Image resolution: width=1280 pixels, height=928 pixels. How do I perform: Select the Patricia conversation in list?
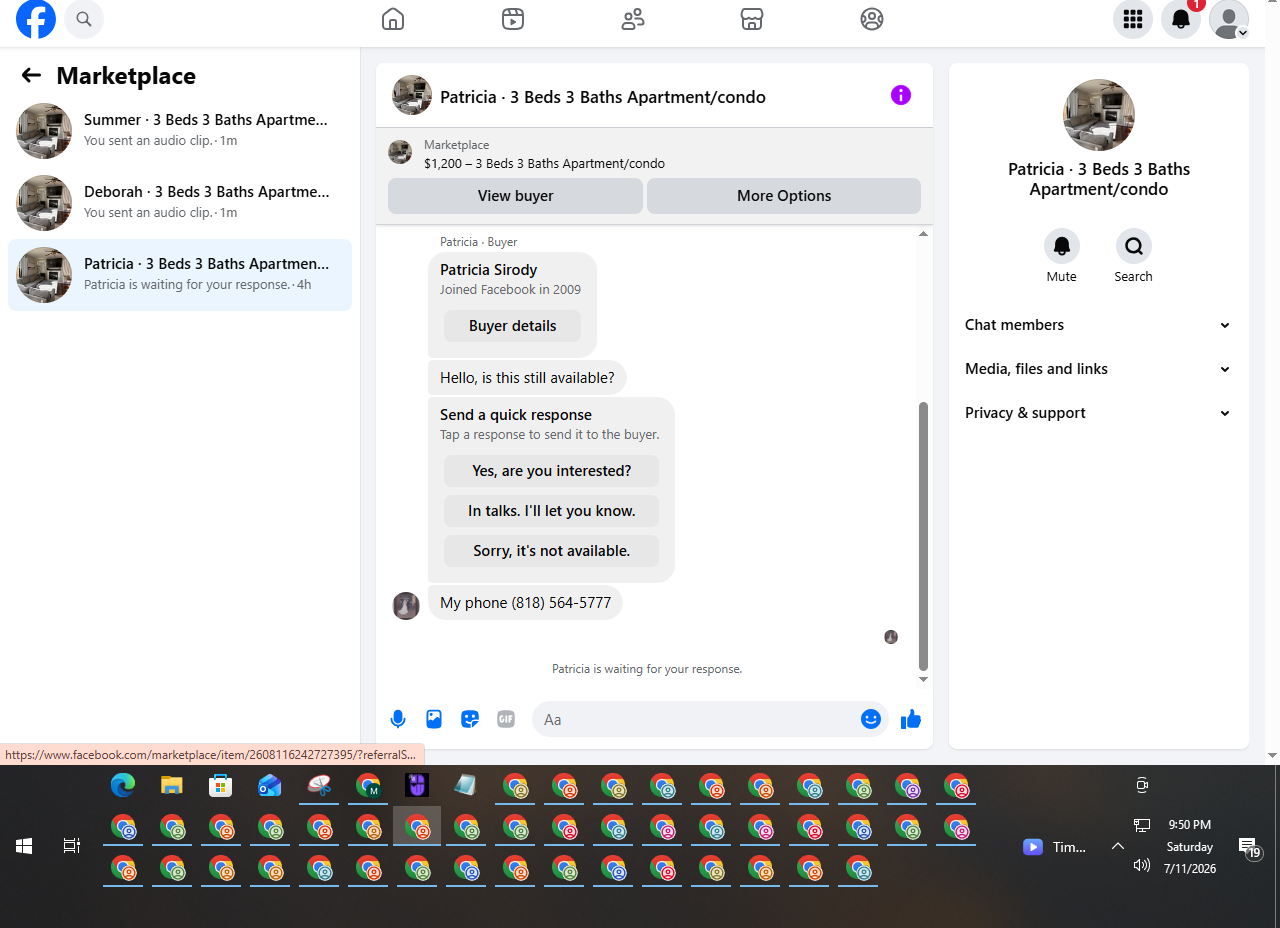180,275
